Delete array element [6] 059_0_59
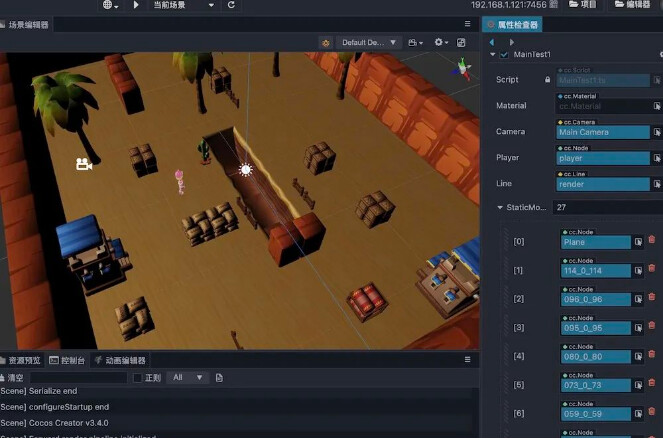 click(652, 411)
